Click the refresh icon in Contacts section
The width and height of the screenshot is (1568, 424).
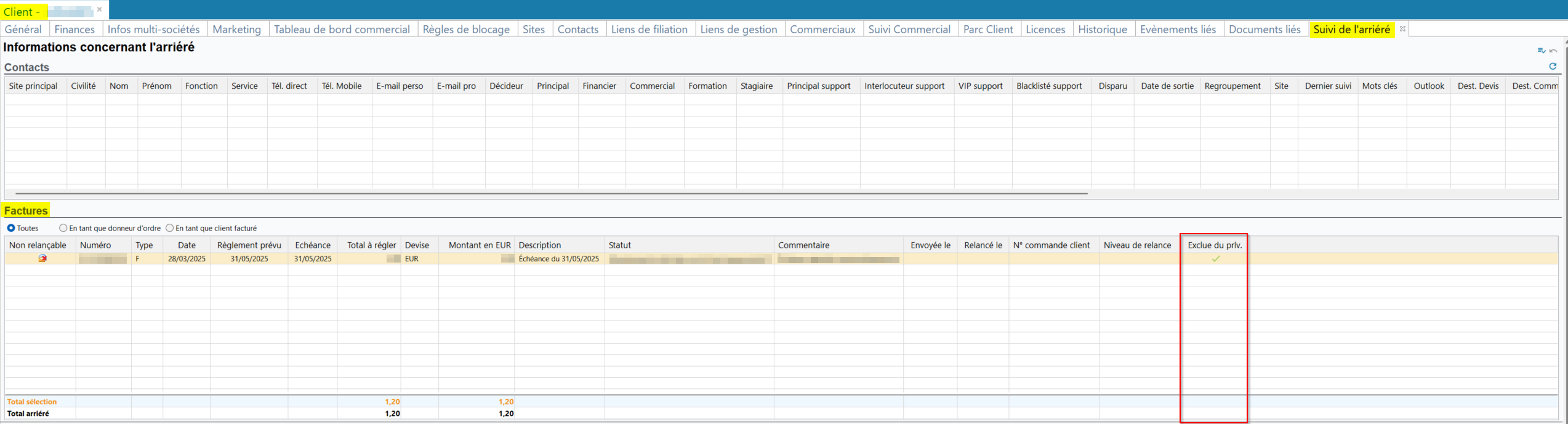pos(1552,67)
